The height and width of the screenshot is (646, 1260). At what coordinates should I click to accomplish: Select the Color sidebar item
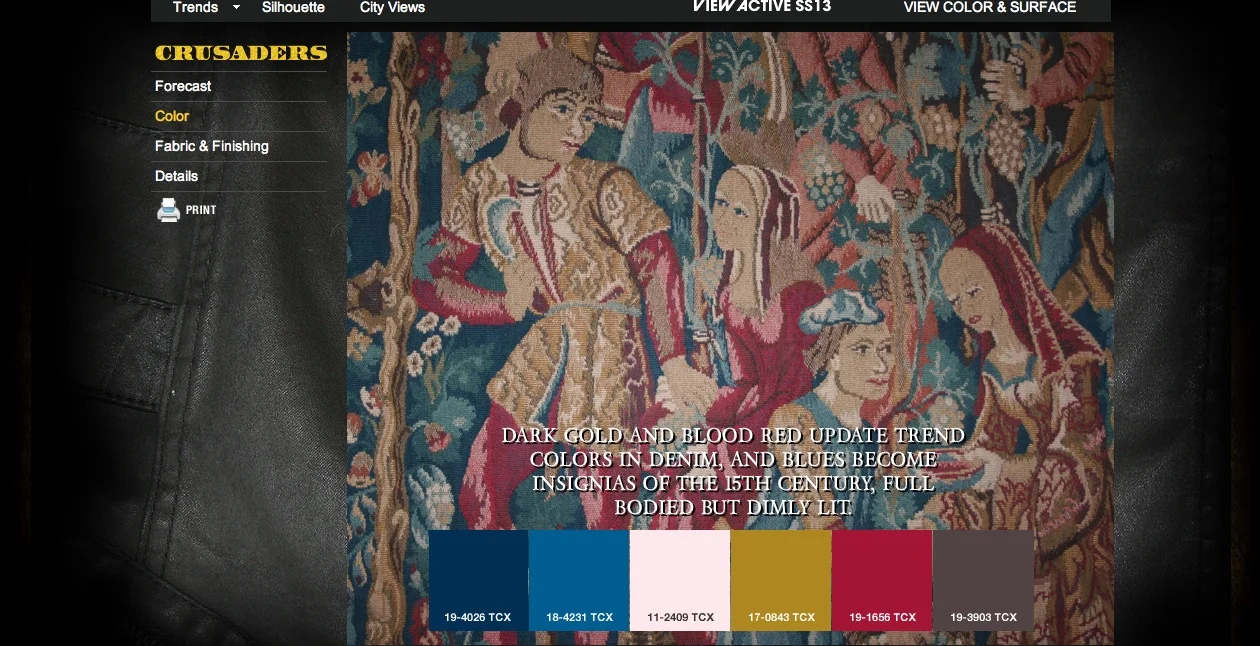click(x=172, y=116)
